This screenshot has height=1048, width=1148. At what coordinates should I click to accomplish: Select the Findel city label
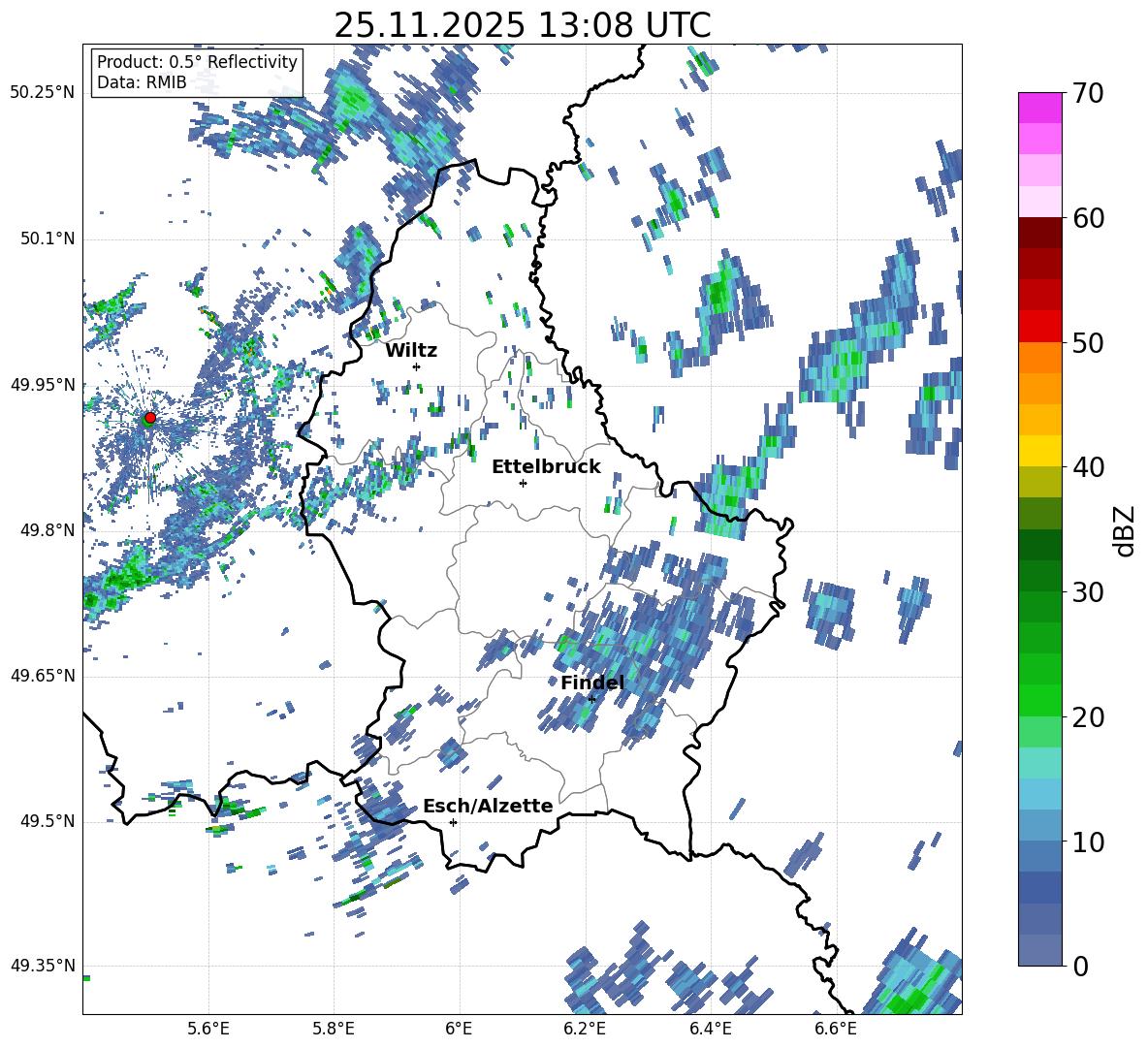tap(592, 683)
